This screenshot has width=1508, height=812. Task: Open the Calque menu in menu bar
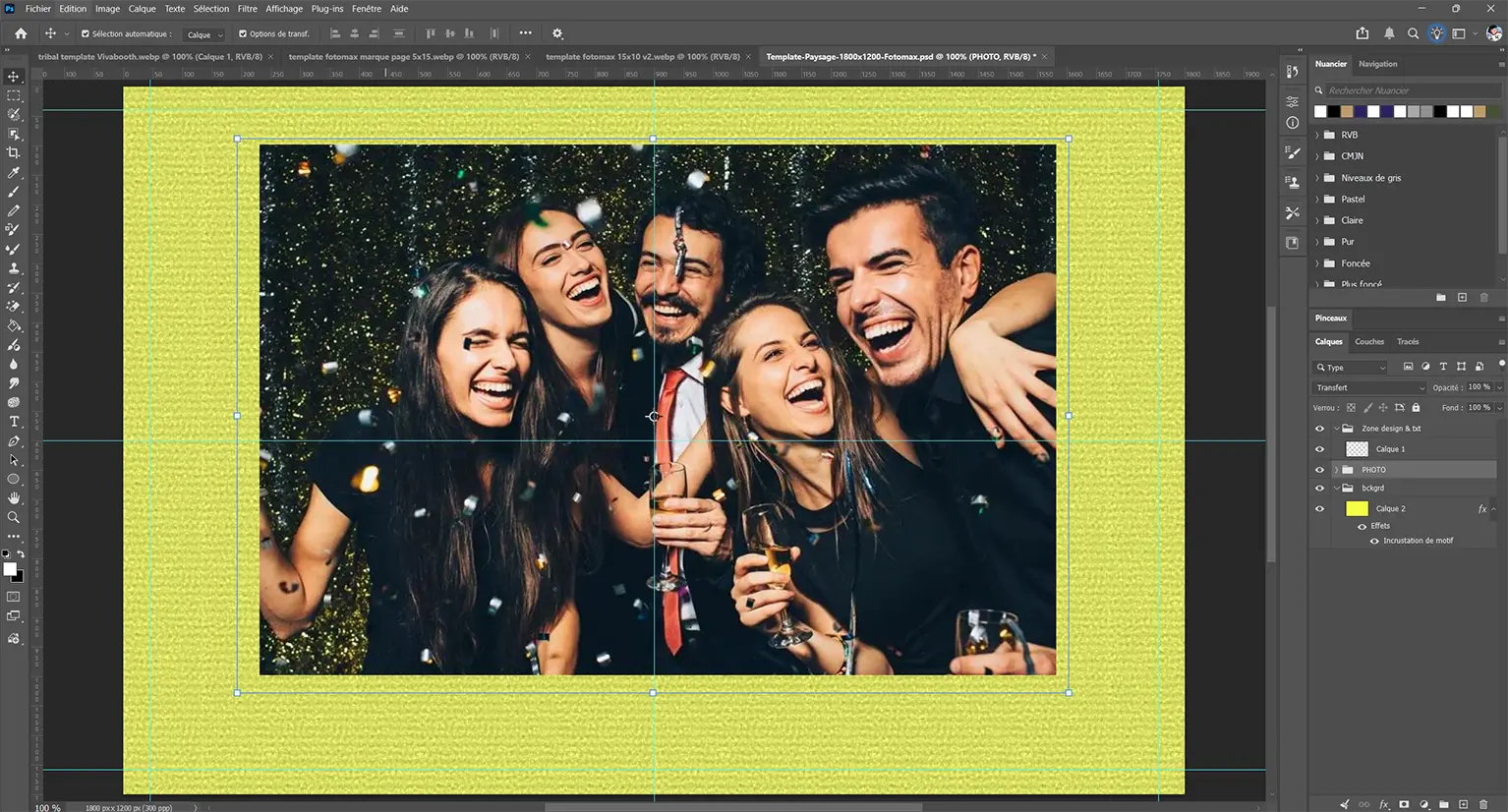point(142,9)
